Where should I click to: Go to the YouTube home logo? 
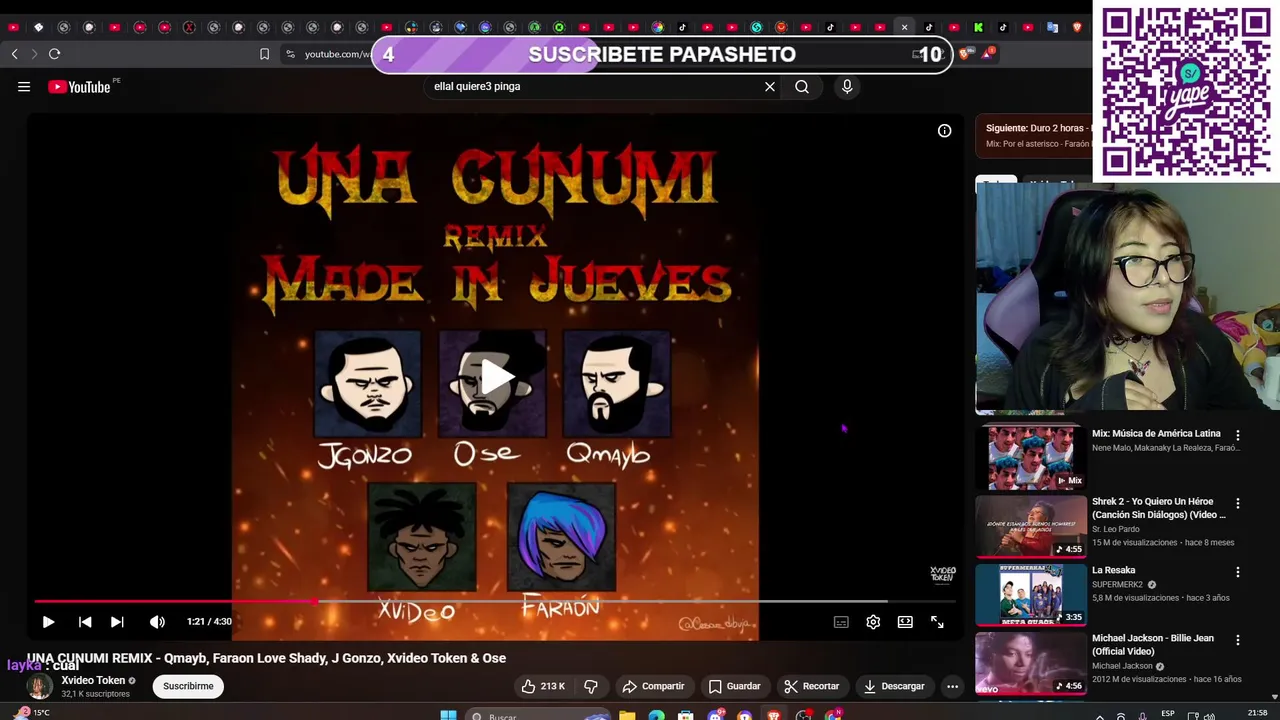(79, 87)
